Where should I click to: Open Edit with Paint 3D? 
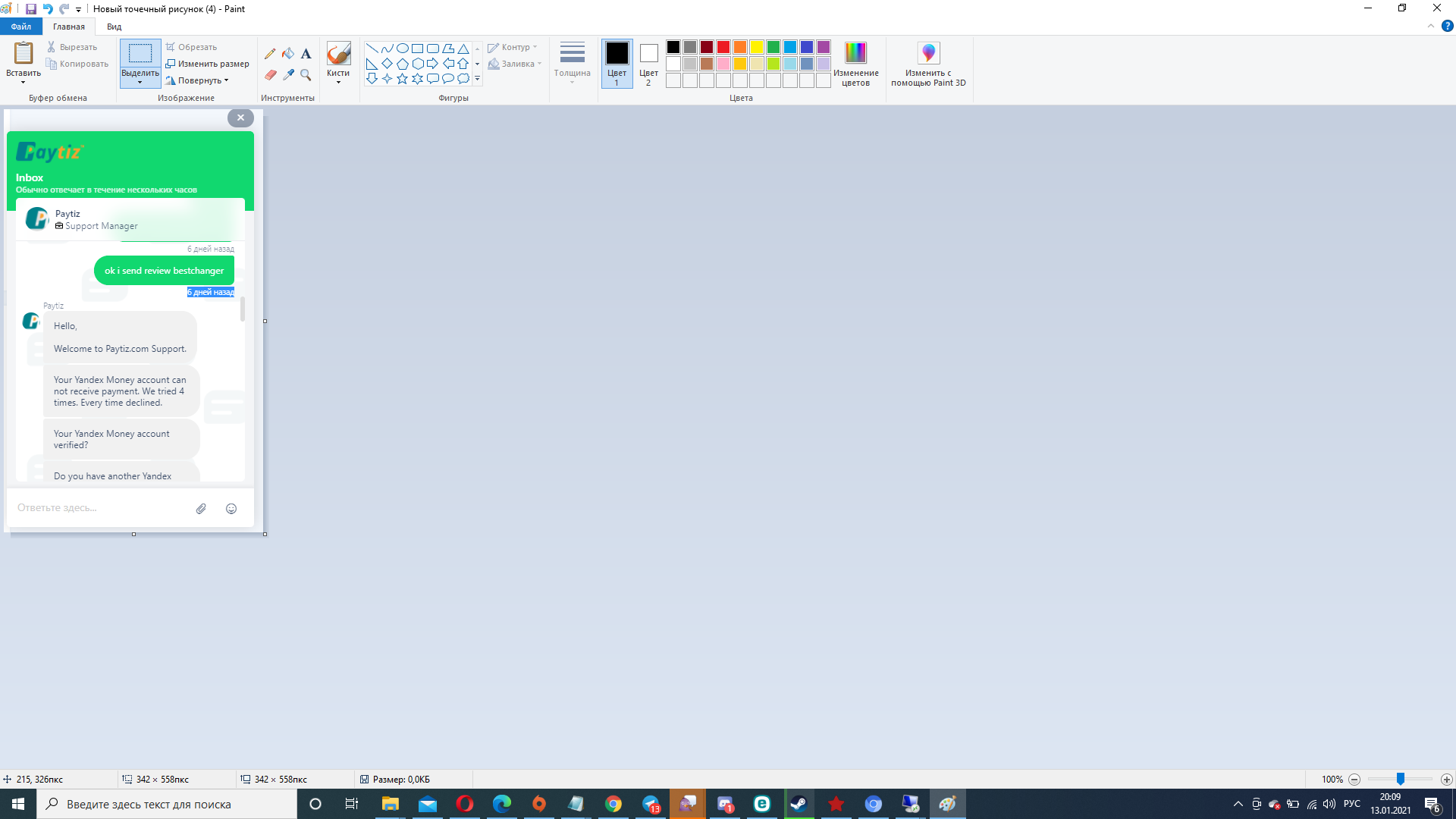click(x=928, y=53)
